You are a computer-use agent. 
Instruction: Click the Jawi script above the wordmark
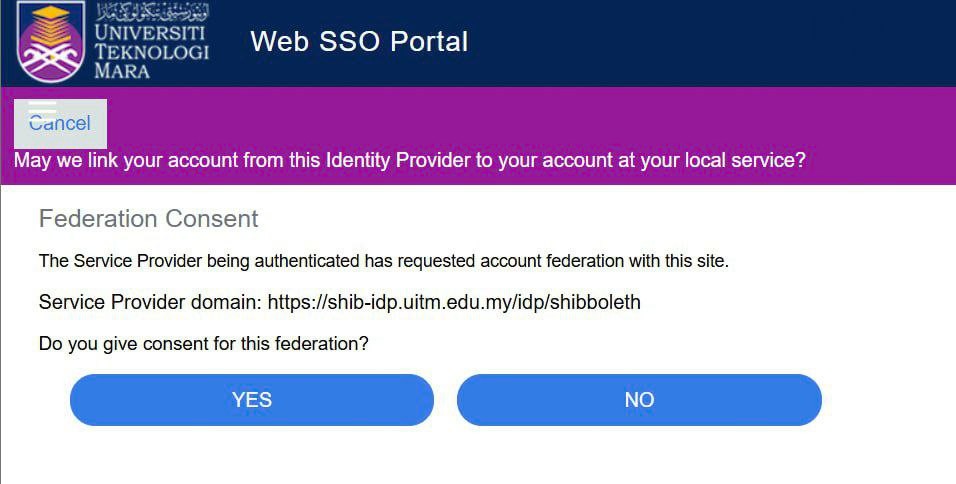pos(152,14)
